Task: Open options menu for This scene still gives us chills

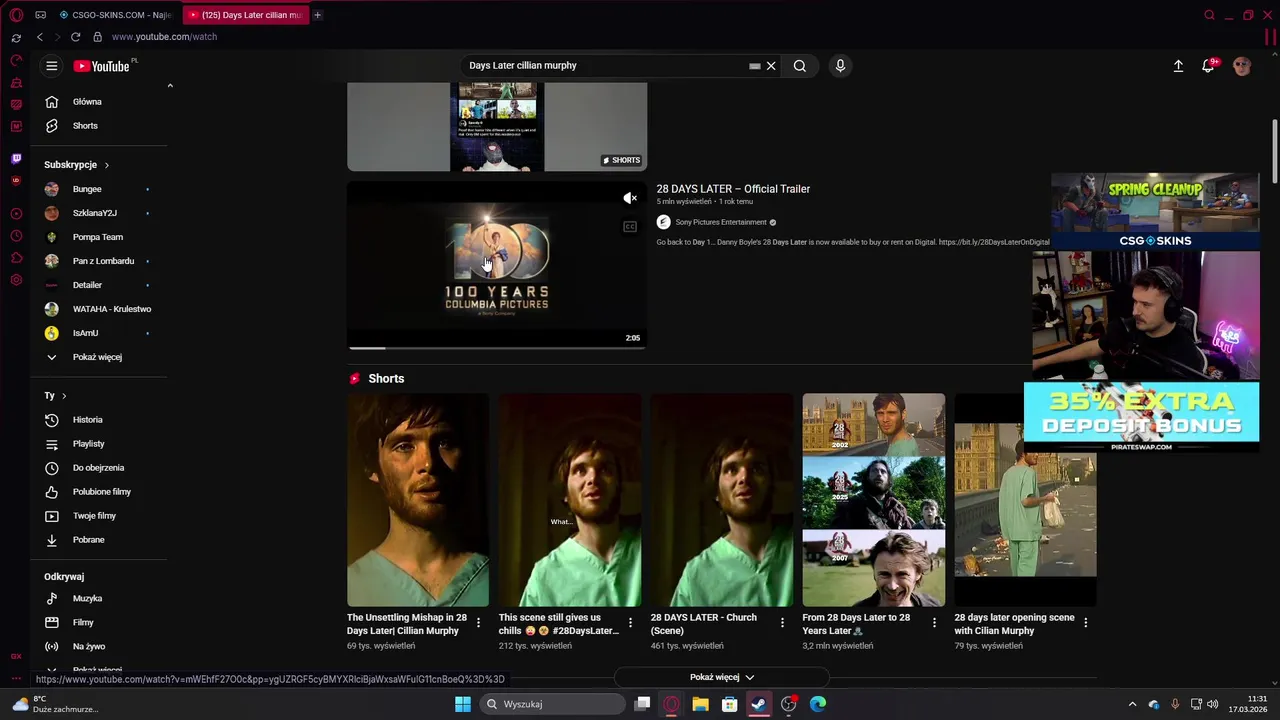Action: [x=630, y=623]
